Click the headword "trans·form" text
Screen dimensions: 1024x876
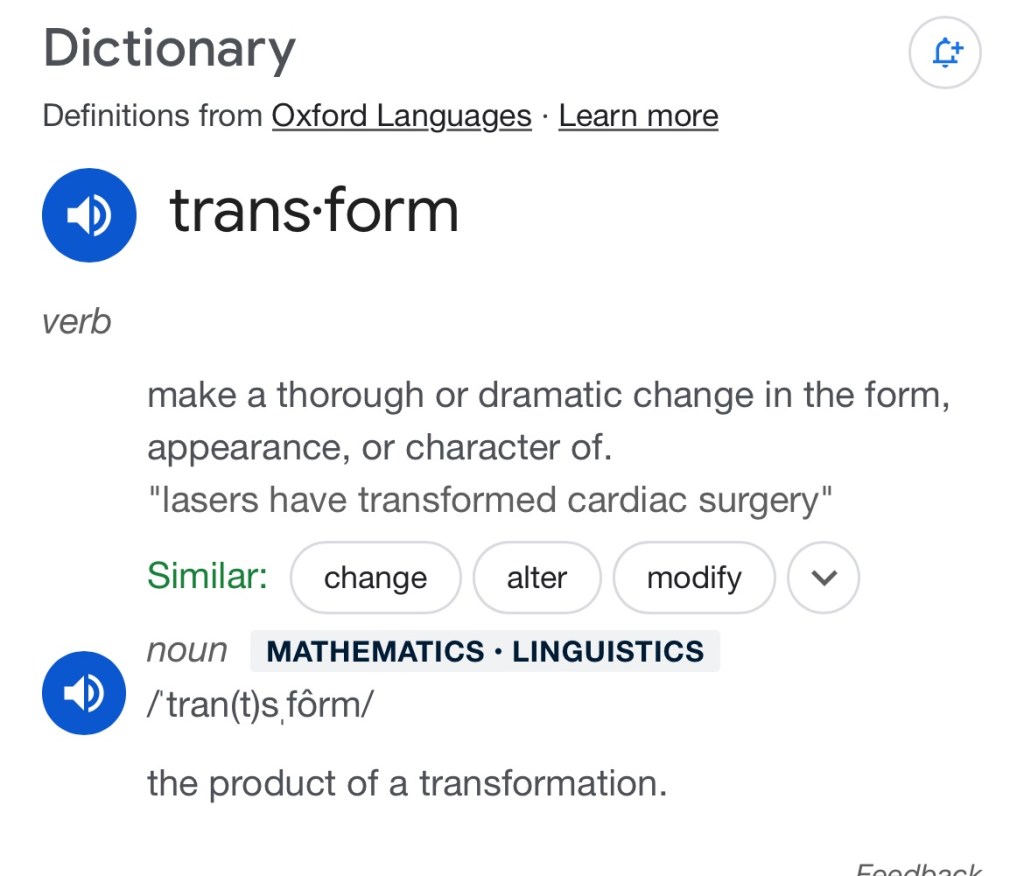(x=314, y=212)
